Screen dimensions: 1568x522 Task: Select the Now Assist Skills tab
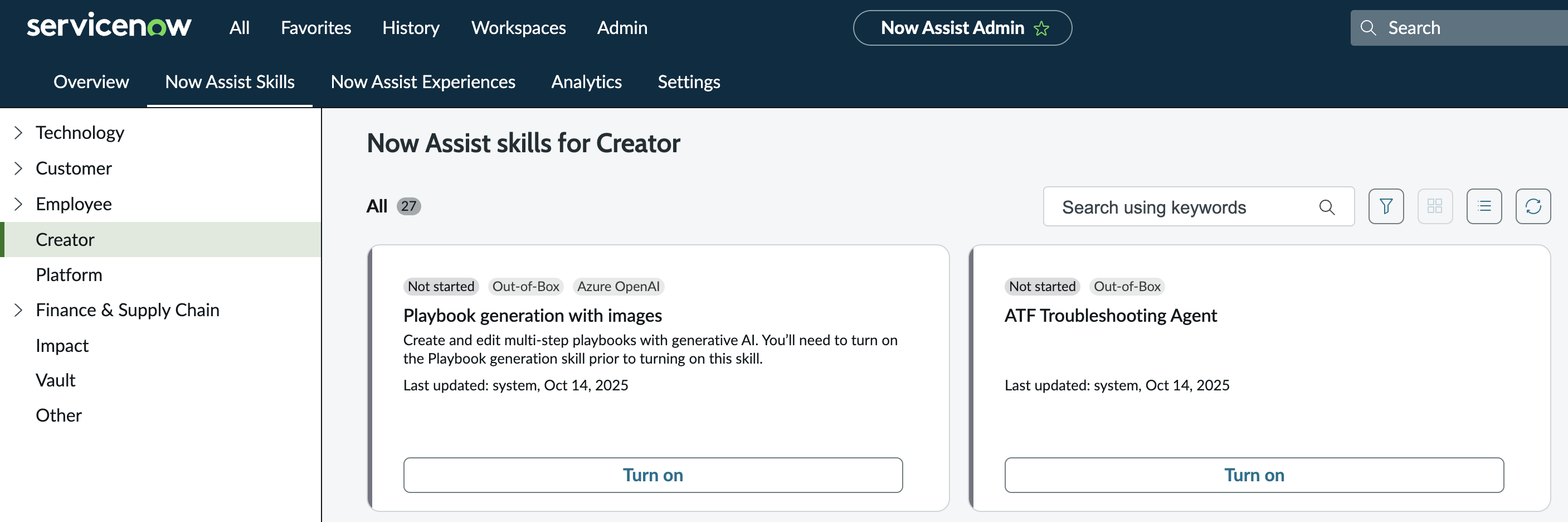230,81
